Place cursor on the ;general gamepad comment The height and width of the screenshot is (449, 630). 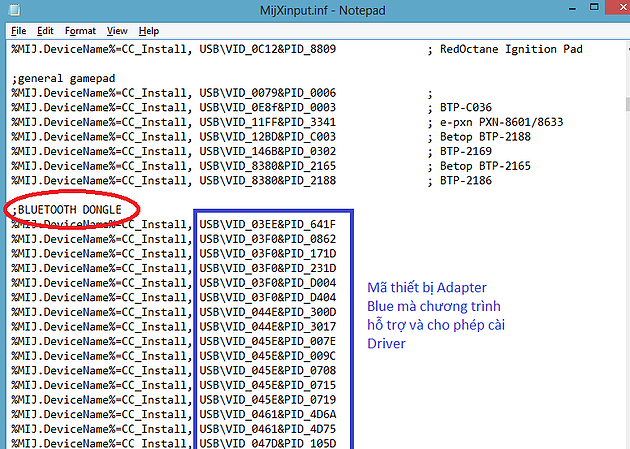(56, 78)
